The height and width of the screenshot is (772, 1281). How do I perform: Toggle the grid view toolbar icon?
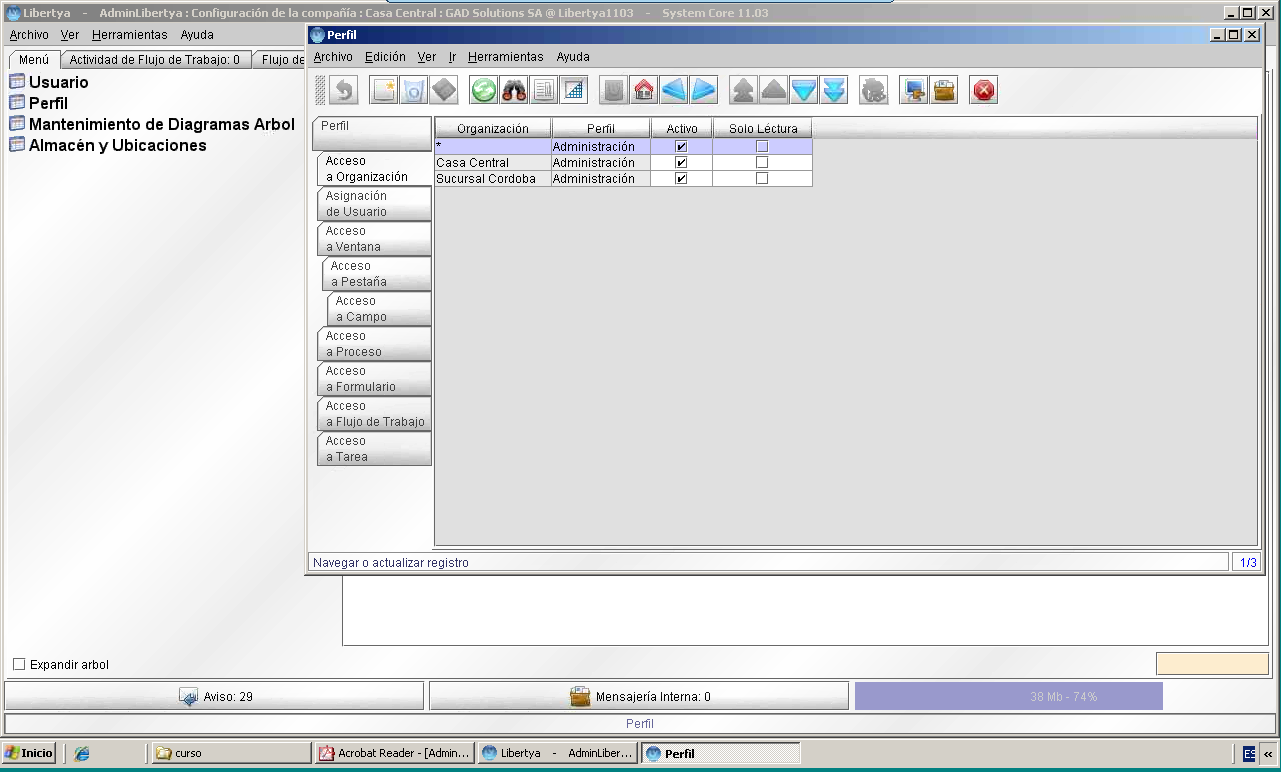(x=573, y=90)
